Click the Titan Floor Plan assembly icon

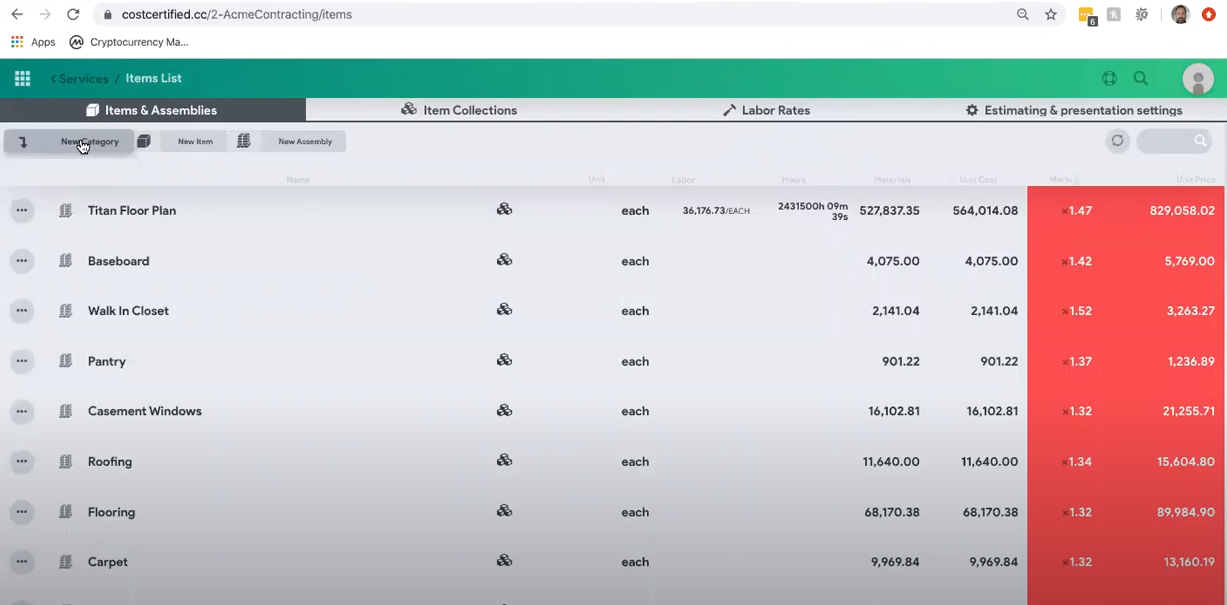[66, 211]
